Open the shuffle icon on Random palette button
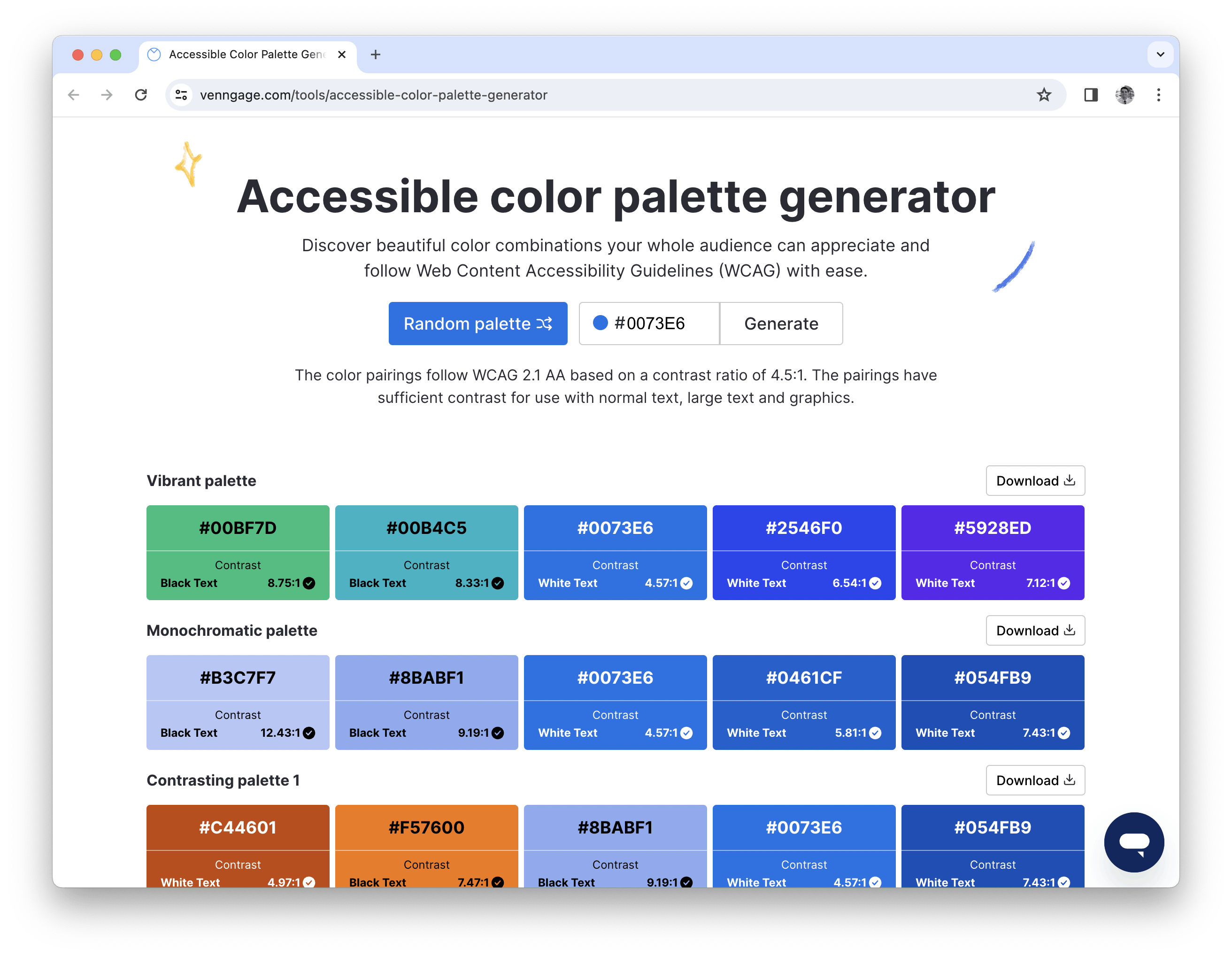This screenshot has width=1232, height=957. [x=543, y=324]
